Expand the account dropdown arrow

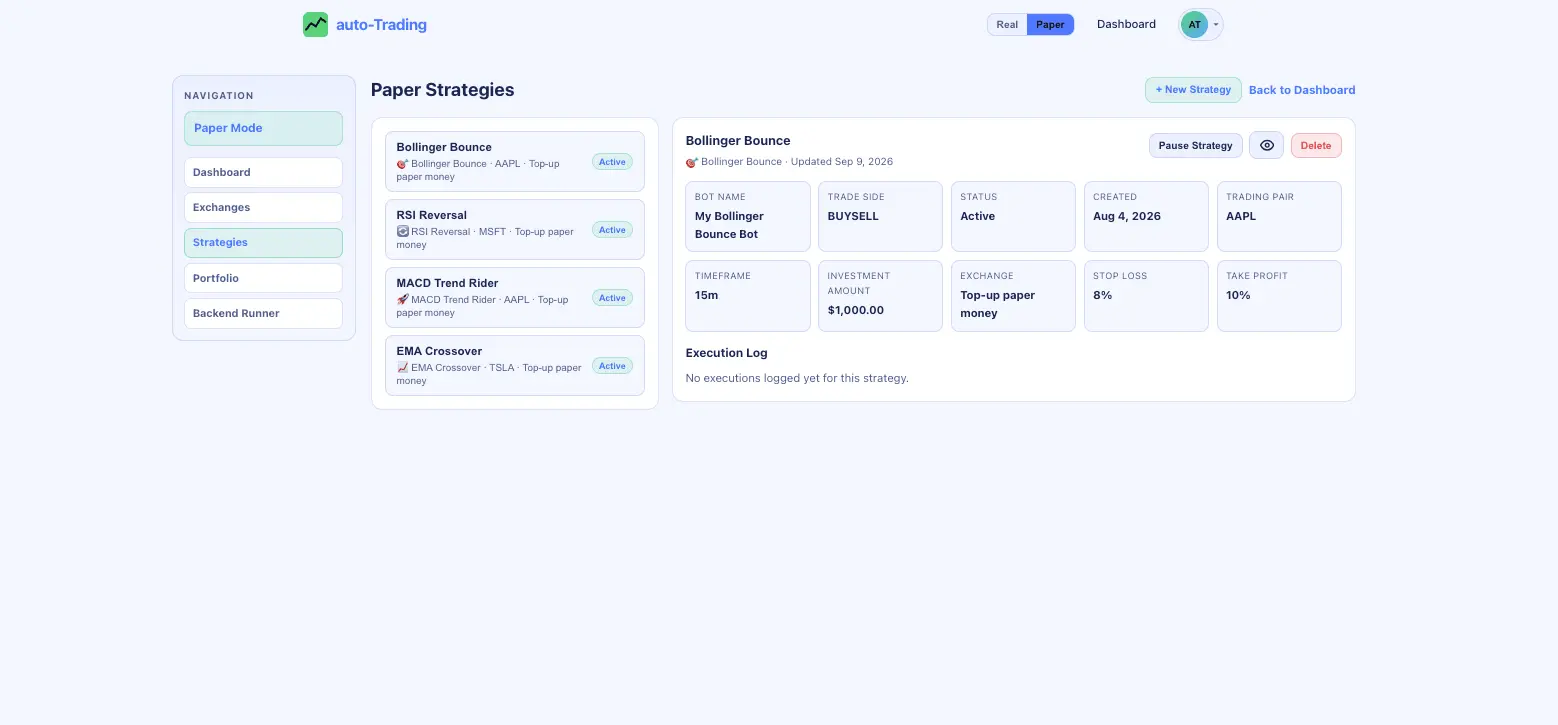click(1216, 25)
